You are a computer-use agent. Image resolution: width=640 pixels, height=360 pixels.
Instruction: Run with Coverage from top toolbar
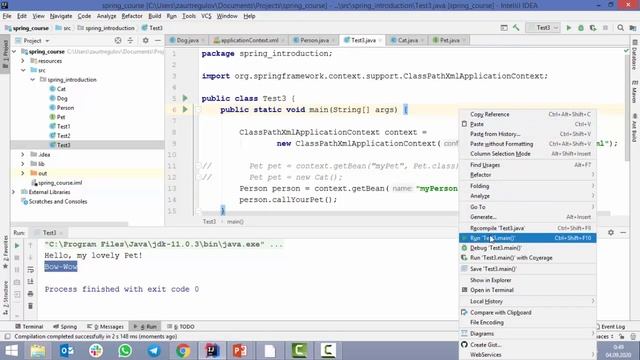tap(593, 28)
